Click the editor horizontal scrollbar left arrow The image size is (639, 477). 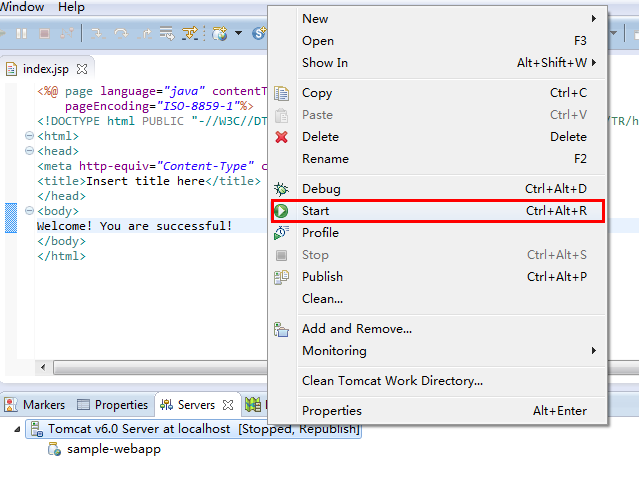[x=43, y=368]
